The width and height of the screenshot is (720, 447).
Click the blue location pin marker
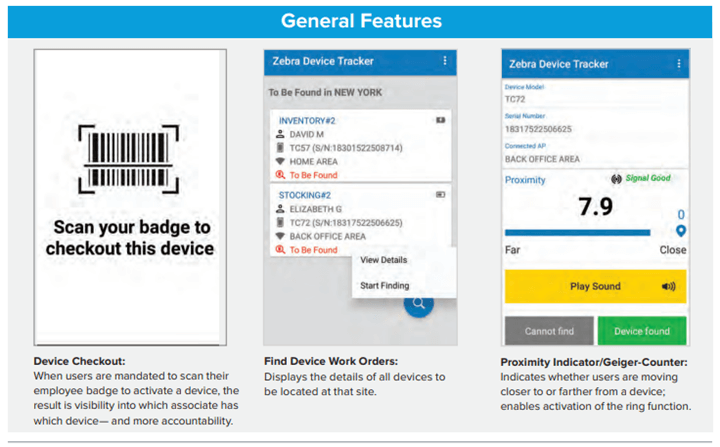coord(681,231)
